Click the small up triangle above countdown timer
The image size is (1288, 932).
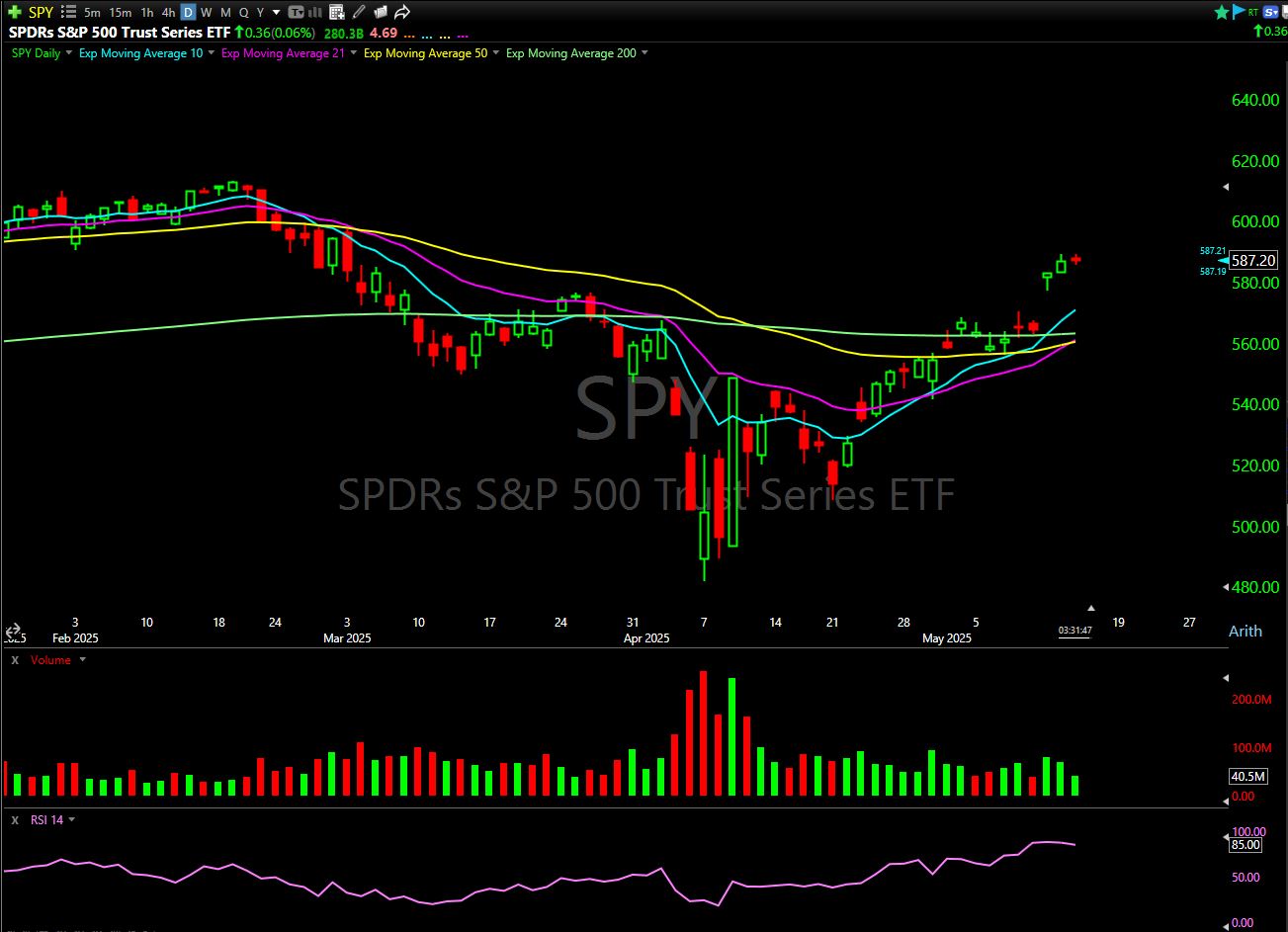coord(1091,608)
